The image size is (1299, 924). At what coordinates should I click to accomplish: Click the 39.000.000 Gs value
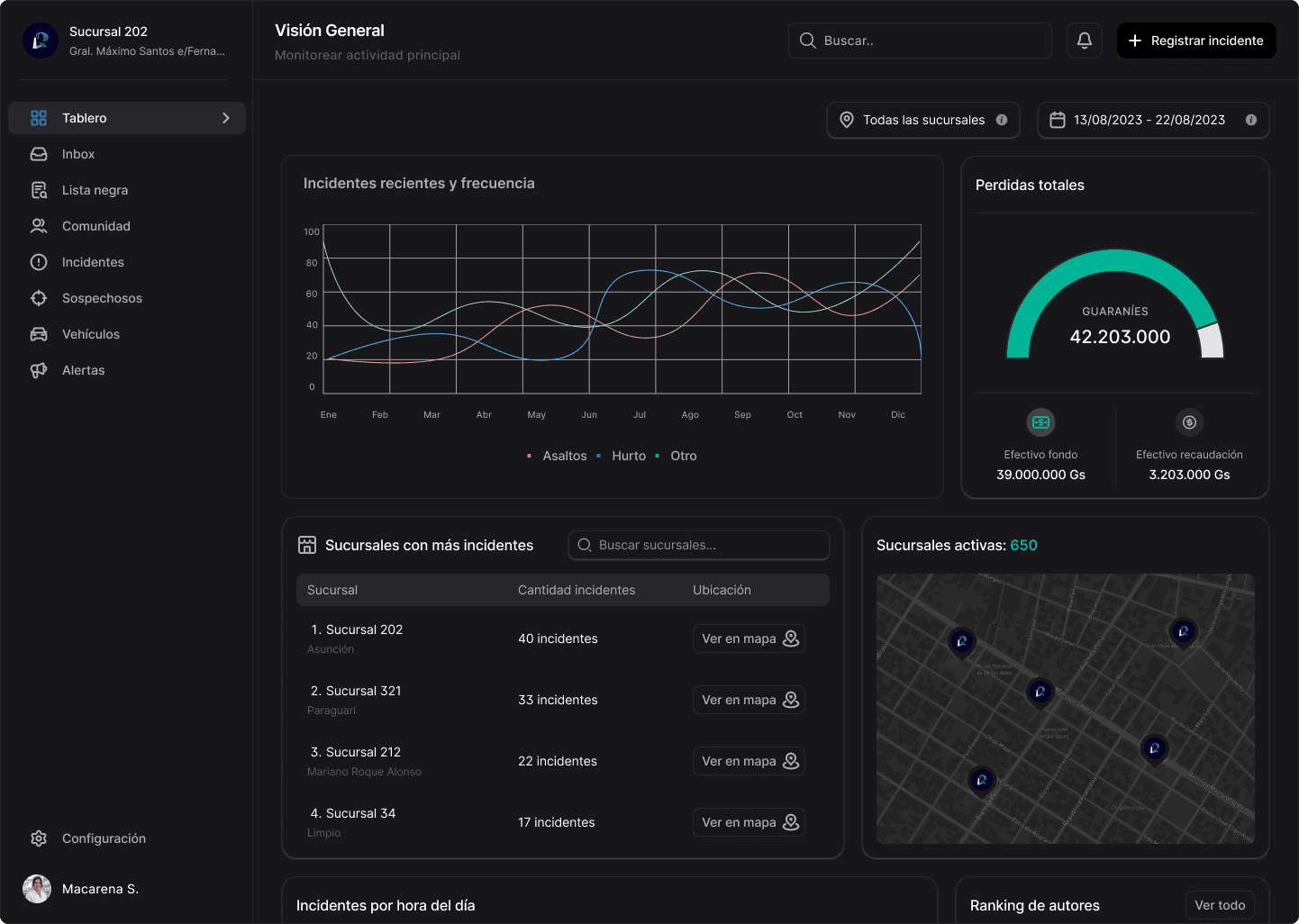[x=1040, y=475]
